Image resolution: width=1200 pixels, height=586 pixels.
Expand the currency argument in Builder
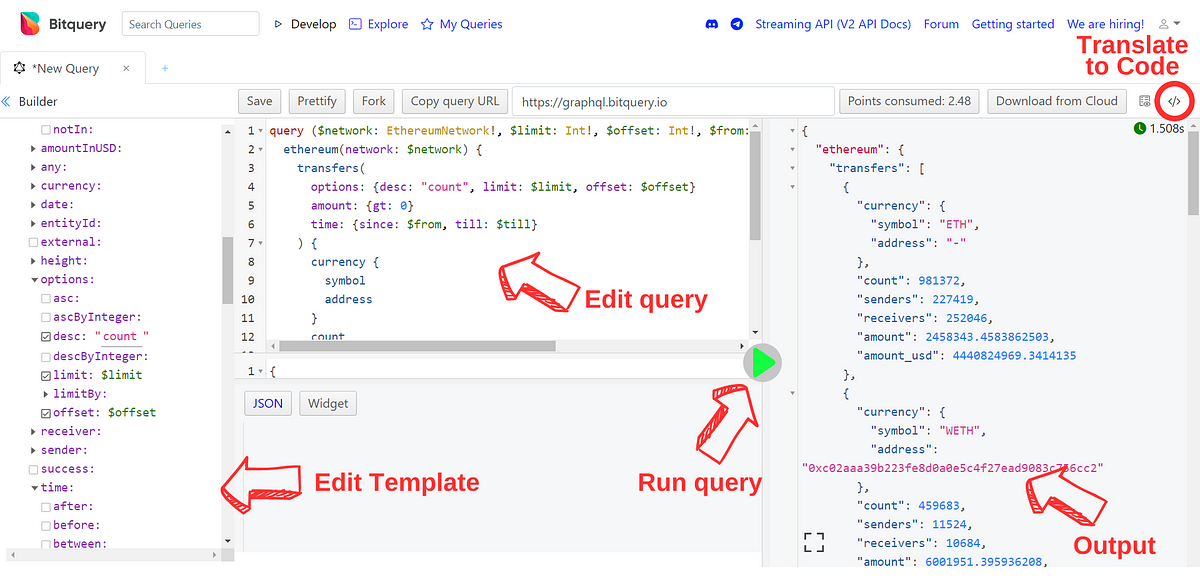[33, 186]
